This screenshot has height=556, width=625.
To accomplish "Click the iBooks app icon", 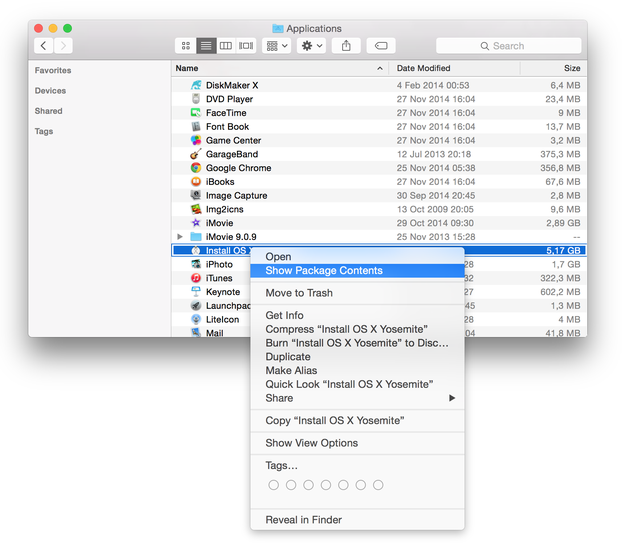I will pyautogui.click(x=196, y=182).
